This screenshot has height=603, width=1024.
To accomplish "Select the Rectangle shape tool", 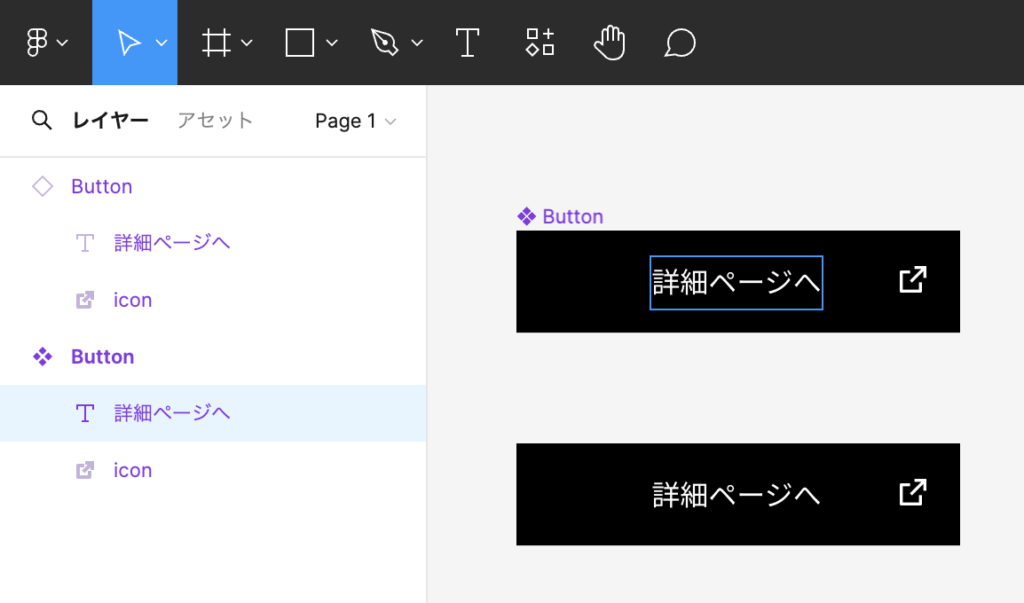I will pyautogui.click(x=300, y=43).
